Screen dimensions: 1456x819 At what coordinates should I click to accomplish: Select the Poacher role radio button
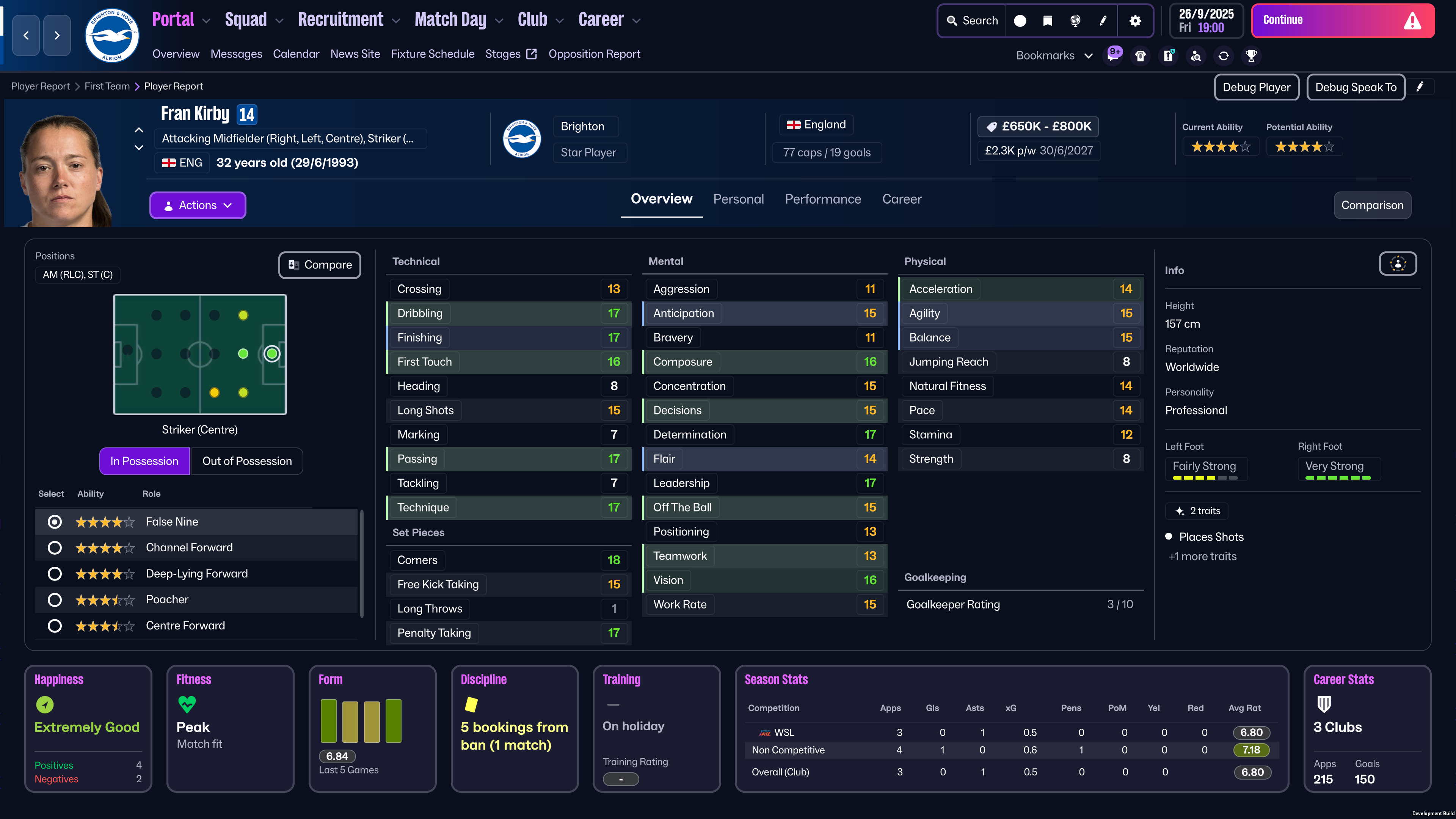(x=55, y=600)
